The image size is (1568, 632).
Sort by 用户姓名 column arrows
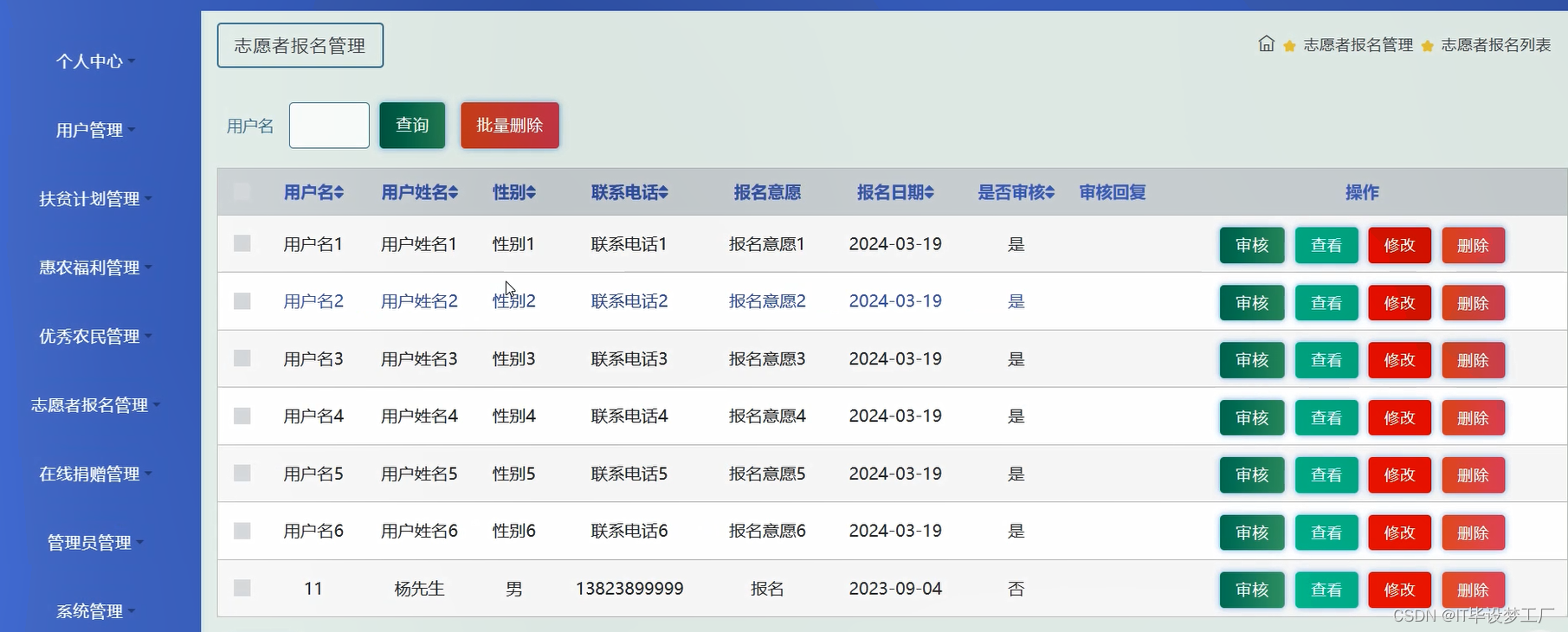pos(454,193)
